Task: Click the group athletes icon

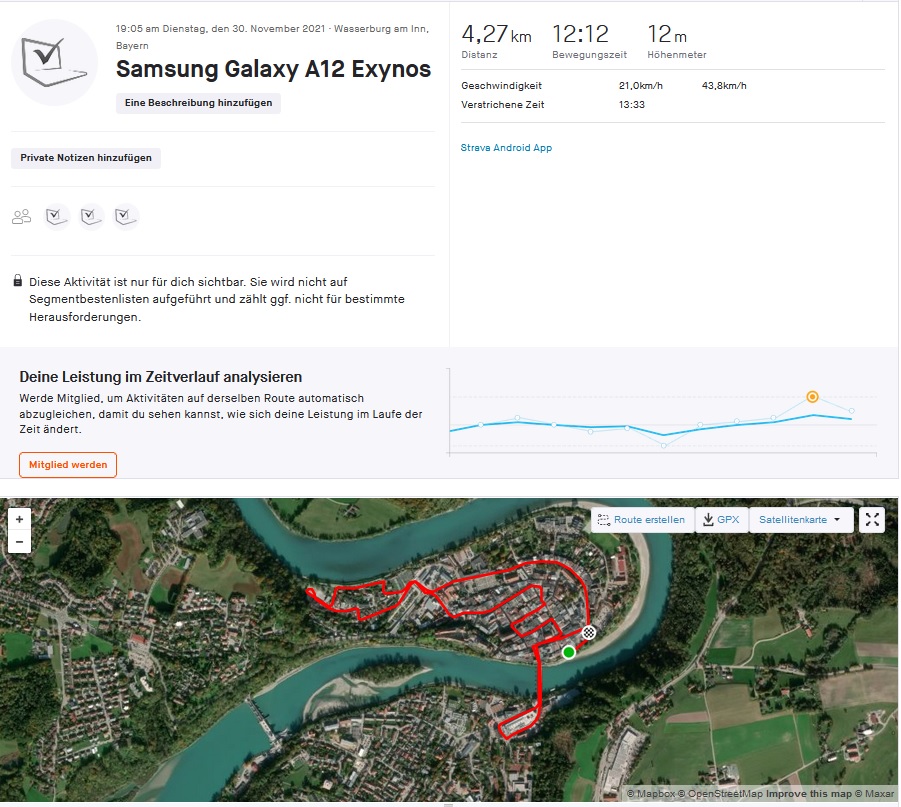Action: 22,216
